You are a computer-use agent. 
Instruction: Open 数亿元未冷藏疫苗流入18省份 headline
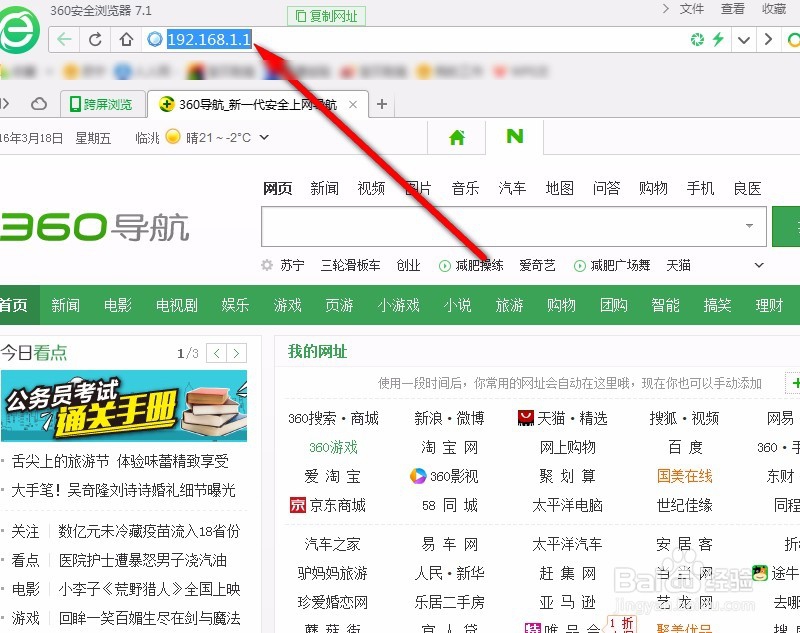click(149, 531)
